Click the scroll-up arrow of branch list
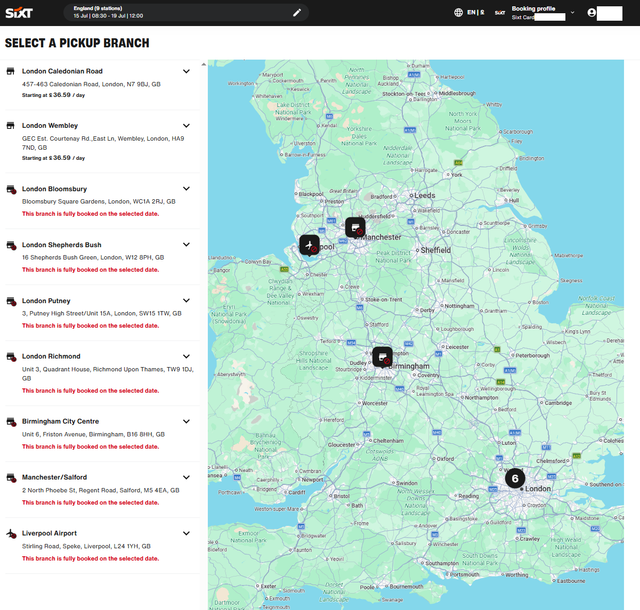 pyautogui.click(x=204, y=64)
